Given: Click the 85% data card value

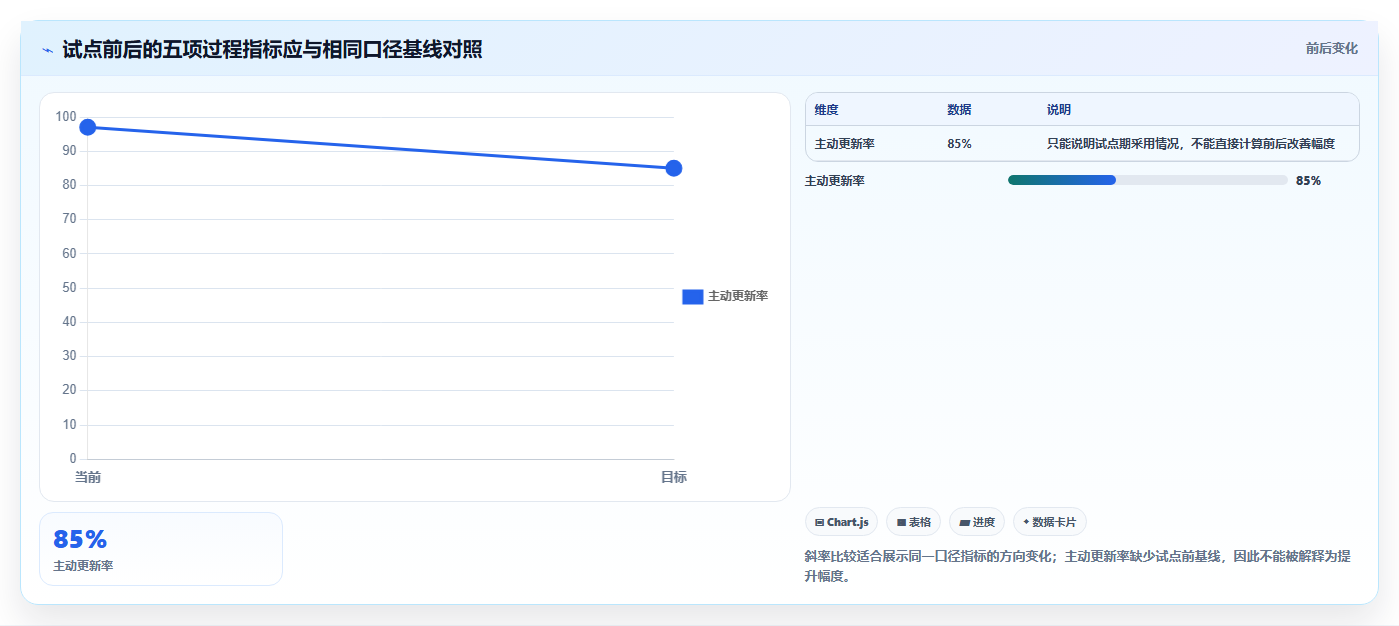Looking at the screenshot, I should pos(80,540).
